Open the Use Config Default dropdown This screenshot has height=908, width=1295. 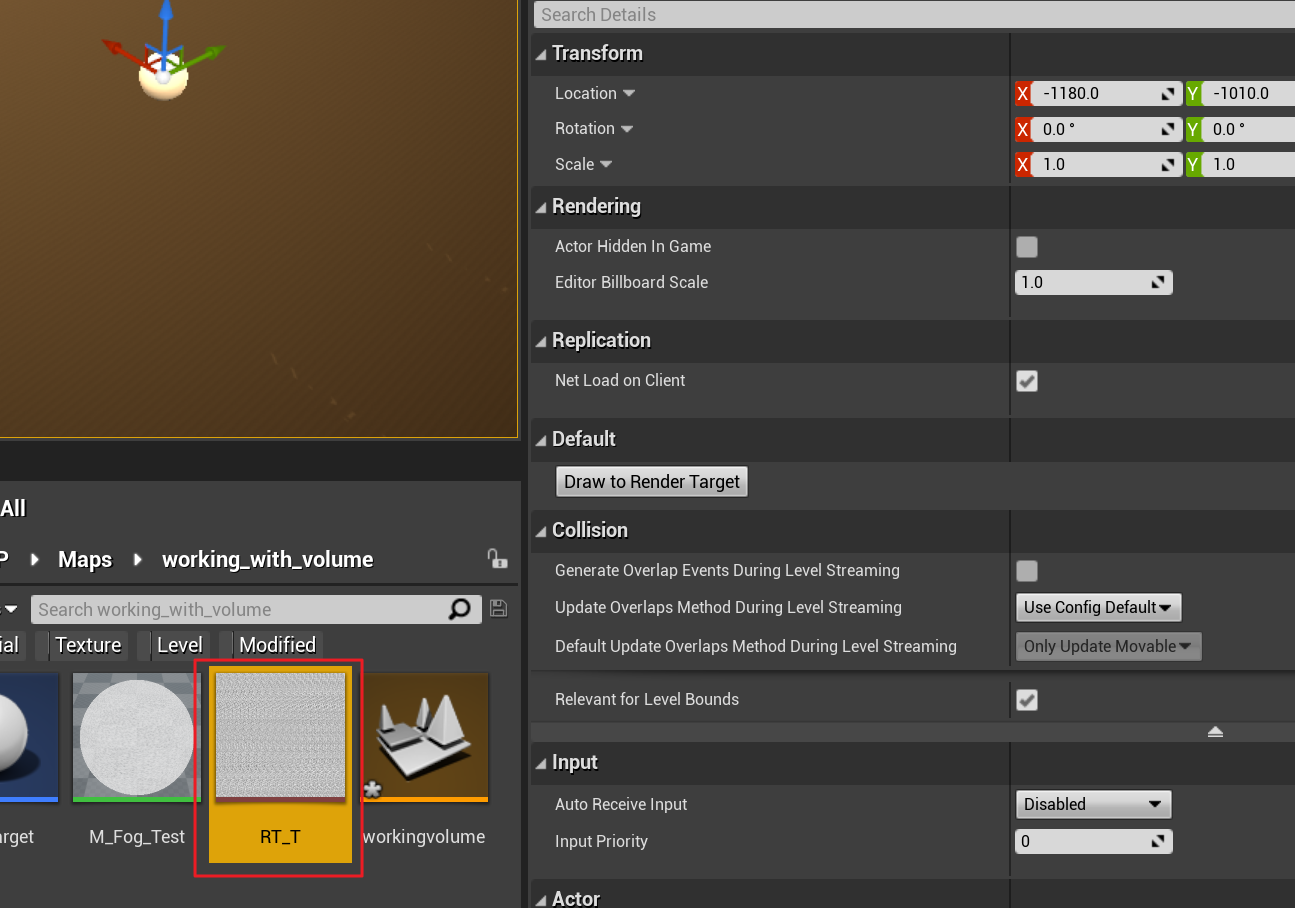(x=1099, y=607)
